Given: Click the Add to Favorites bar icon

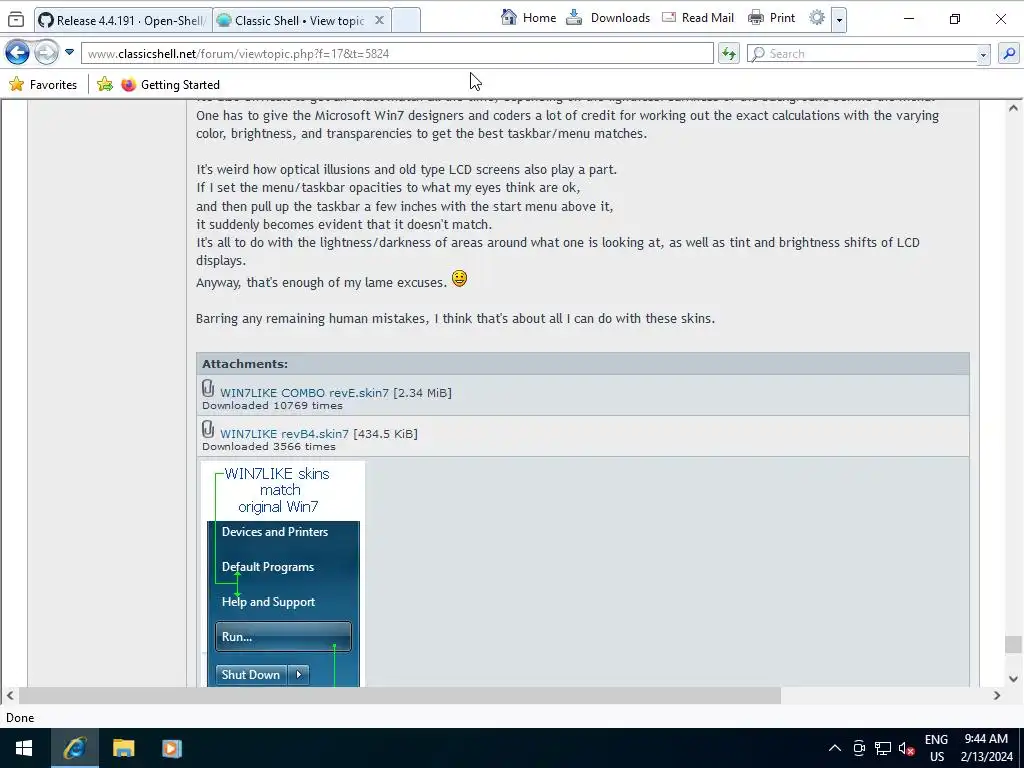Looking at the screenshot, I should [x=104, y=84].
